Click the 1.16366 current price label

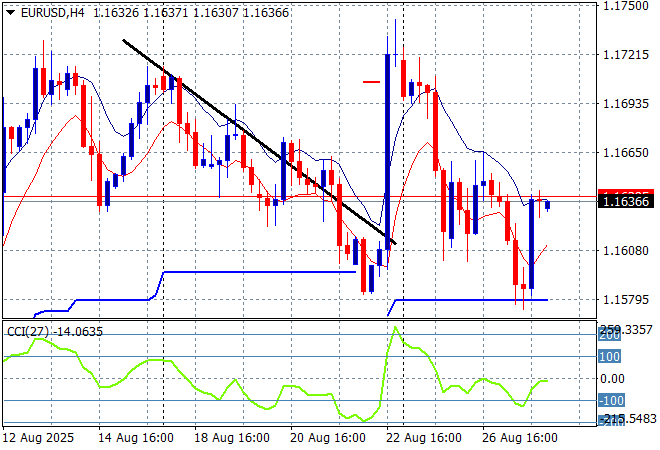click(626, 202)
